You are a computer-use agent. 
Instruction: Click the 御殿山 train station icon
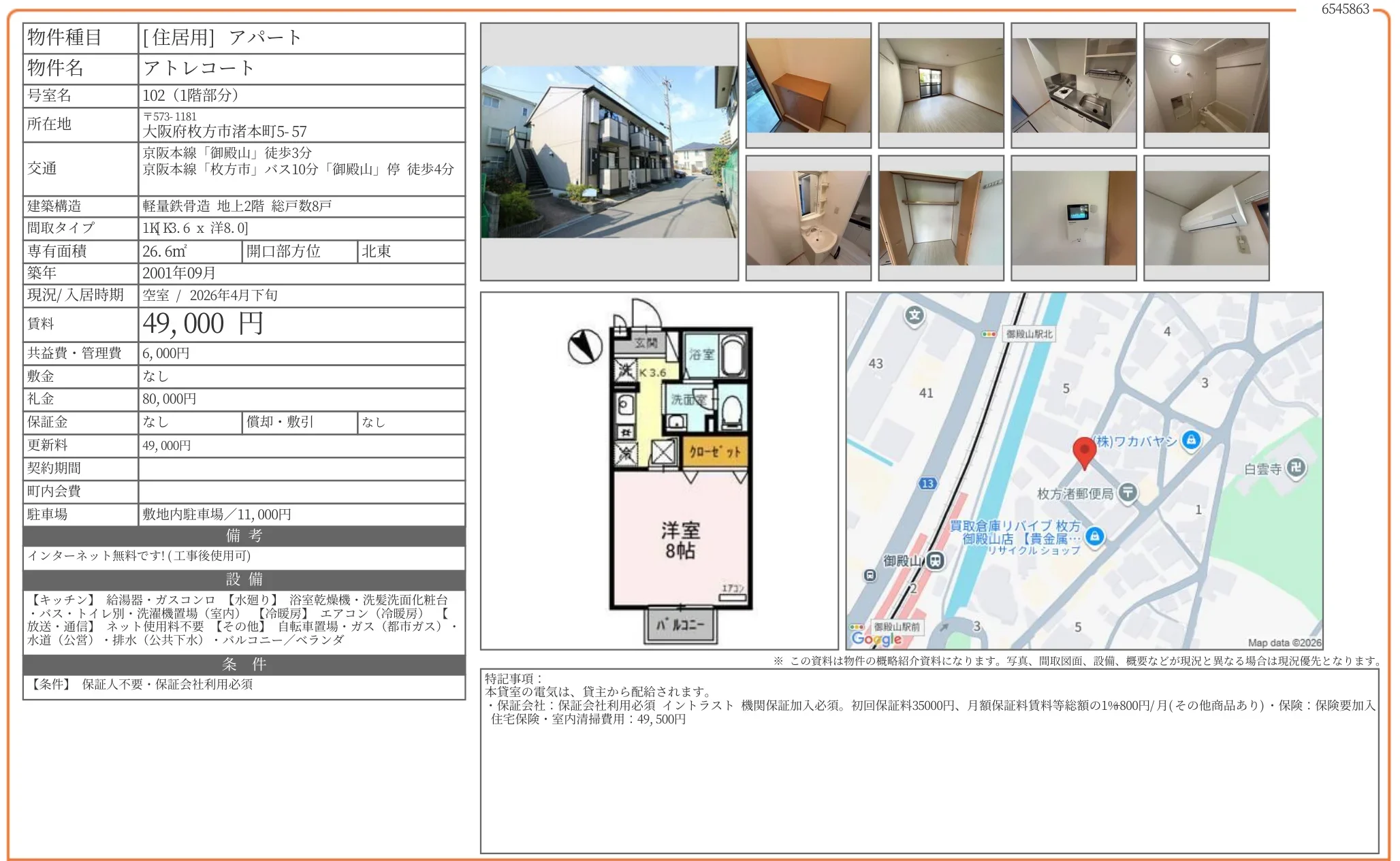click(x=936, y=560)
